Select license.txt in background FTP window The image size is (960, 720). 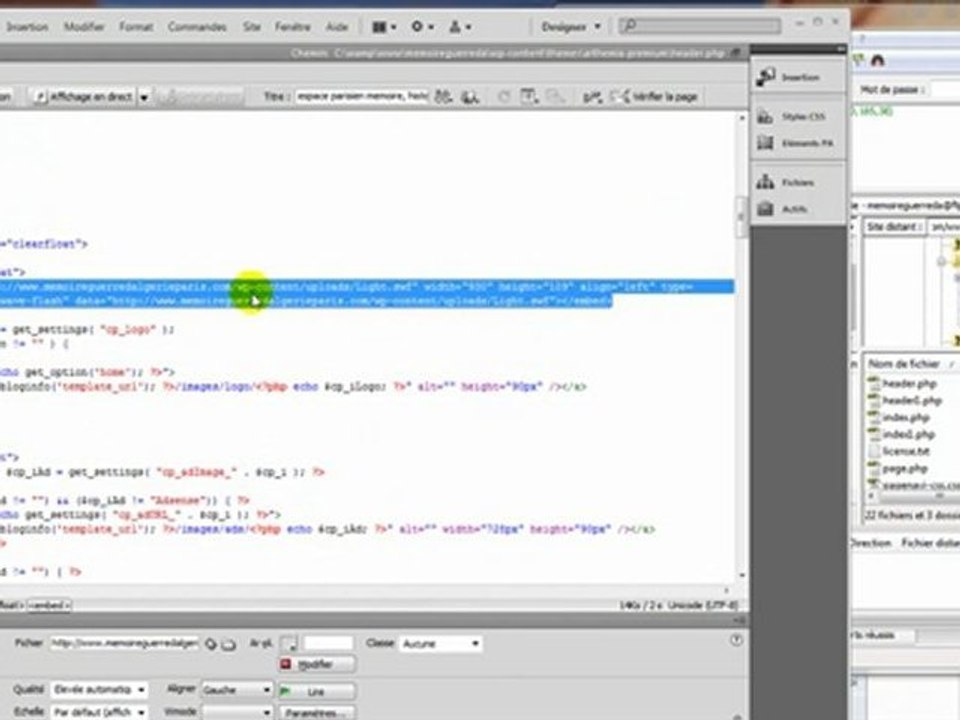pos(899,451)
